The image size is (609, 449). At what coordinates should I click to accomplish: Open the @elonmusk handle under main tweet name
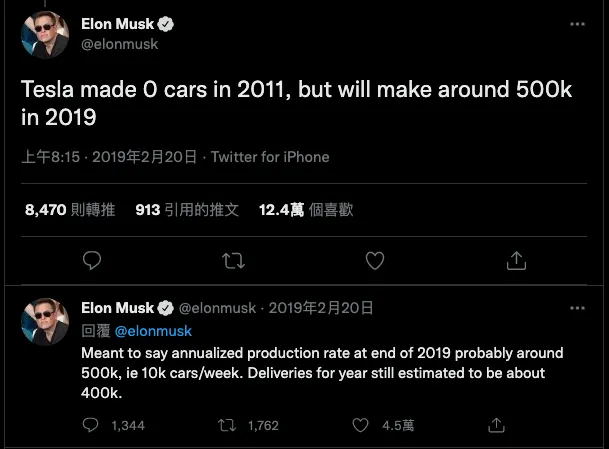[119, 44]
